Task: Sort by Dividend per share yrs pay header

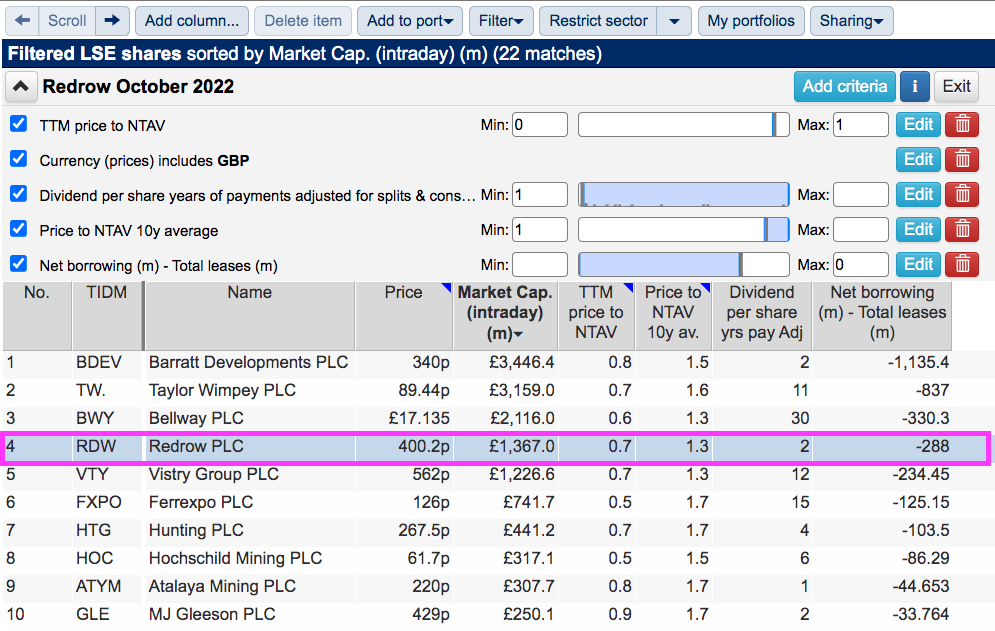Action: click(762, 316)
